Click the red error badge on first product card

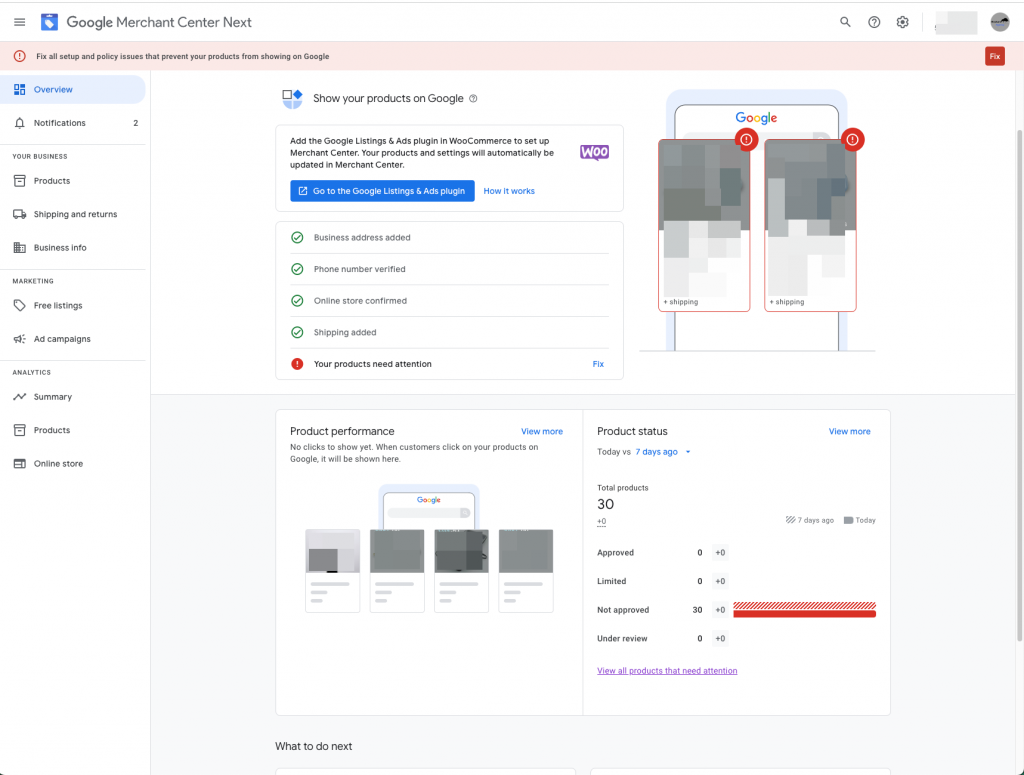pyautogui.click(x=746, y=139)
